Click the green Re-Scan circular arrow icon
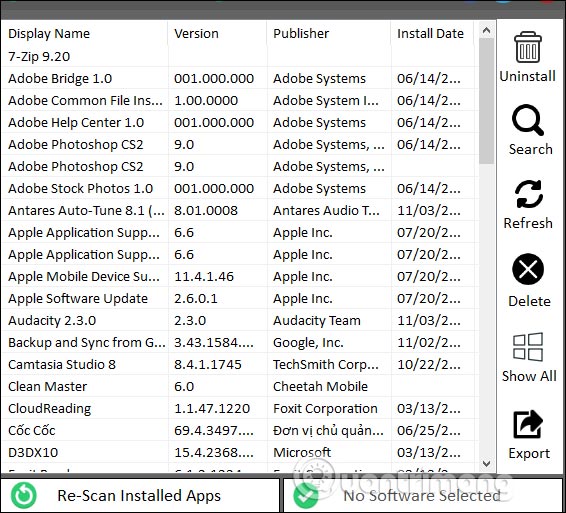Viewport: 566px width, 513px height. pyautogui.click(x=24, y=496)
